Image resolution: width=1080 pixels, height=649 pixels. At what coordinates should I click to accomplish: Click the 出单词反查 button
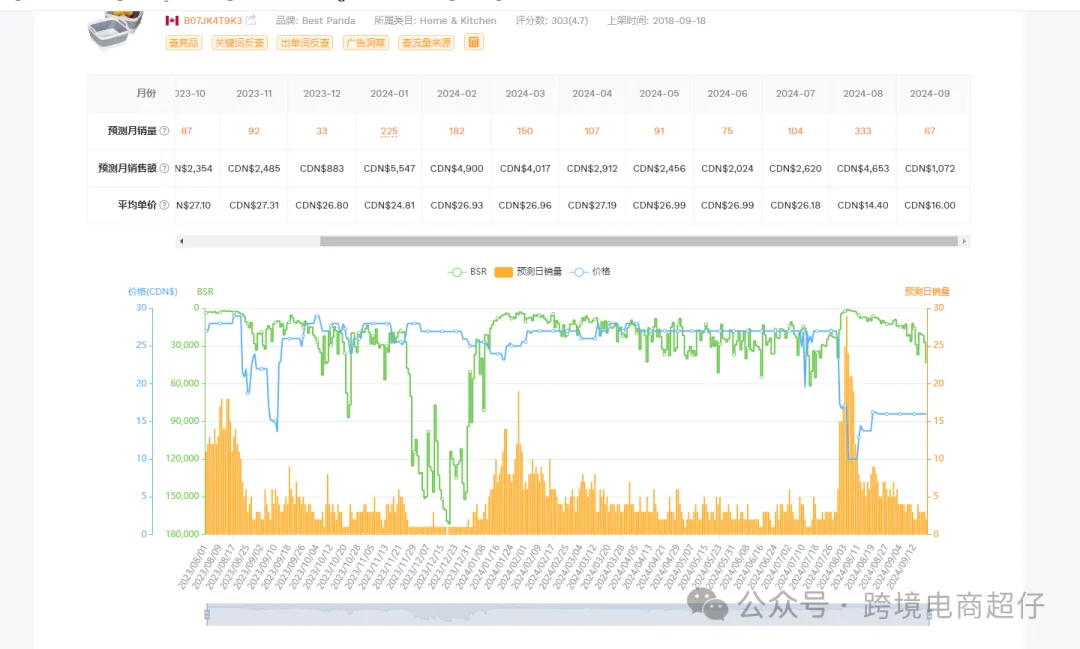[305, 43]
